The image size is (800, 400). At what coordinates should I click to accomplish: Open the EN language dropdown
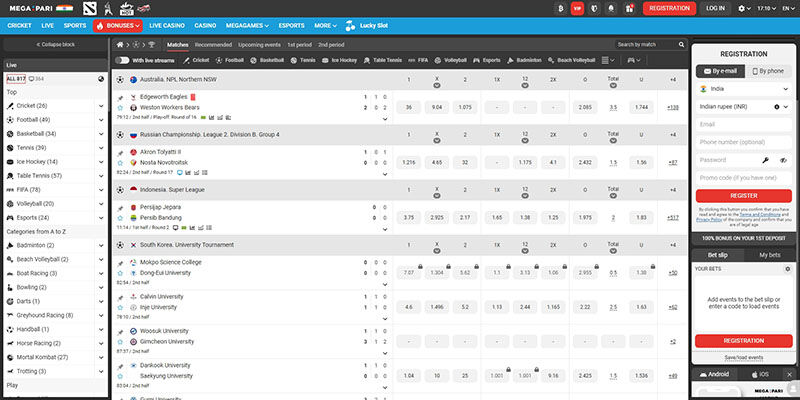pyautogui.click(x=789, y=9)
